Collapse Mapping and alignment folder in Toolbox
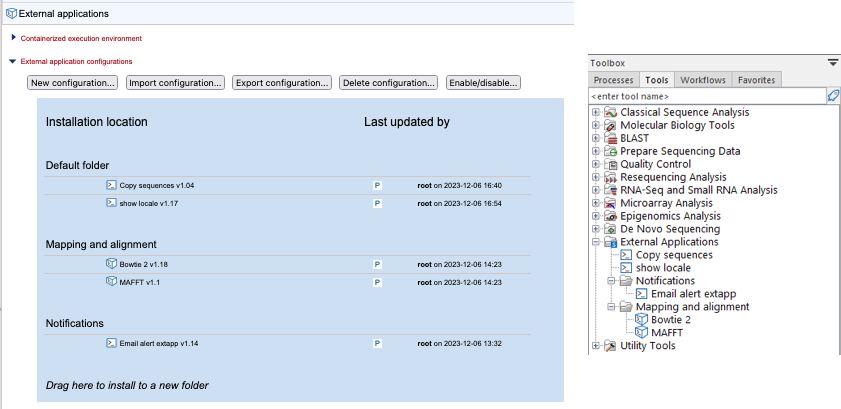This screenshot has width=841, height=409. (x=611, y=307)
